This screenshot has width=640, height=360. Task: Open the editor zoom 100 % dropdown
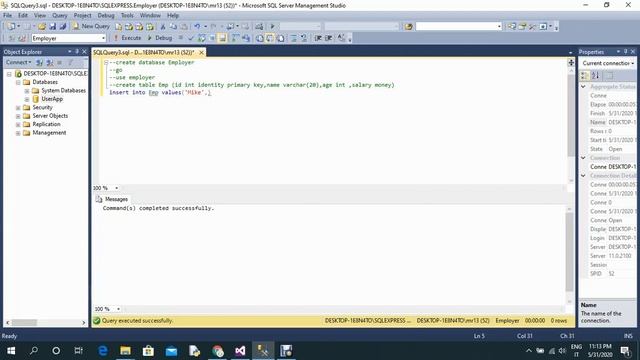[x=116, y=188]
